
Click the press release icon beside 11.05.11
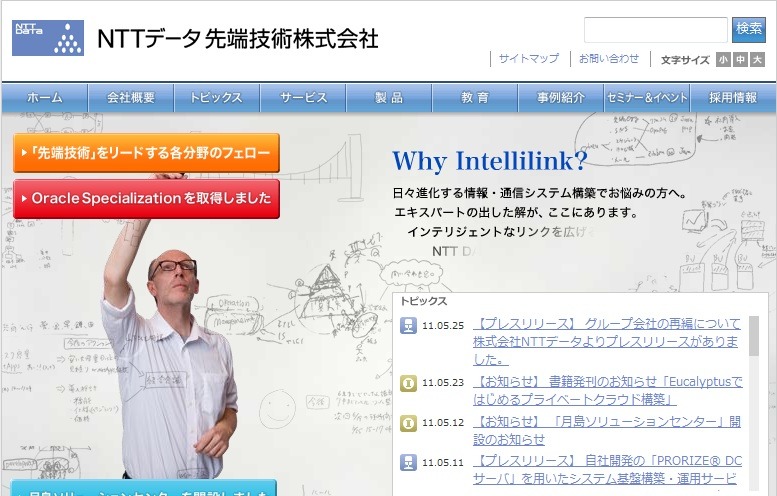point(408,462)
